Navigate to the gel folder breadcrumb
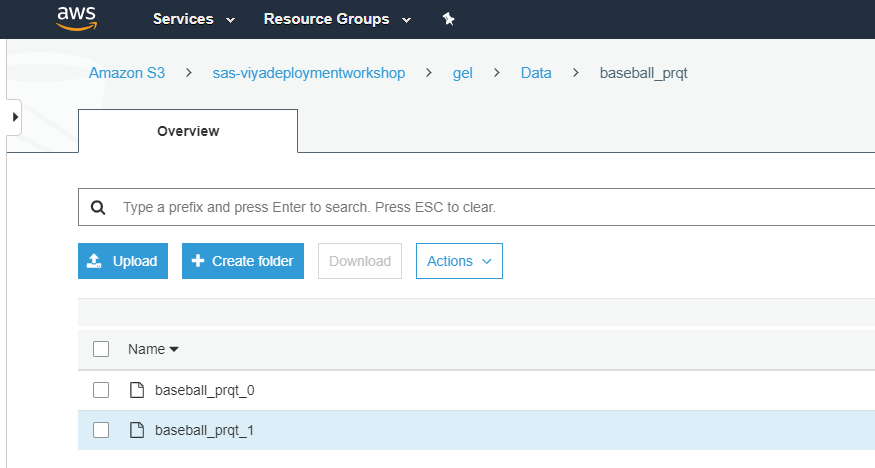 click(x=462, y=73)
